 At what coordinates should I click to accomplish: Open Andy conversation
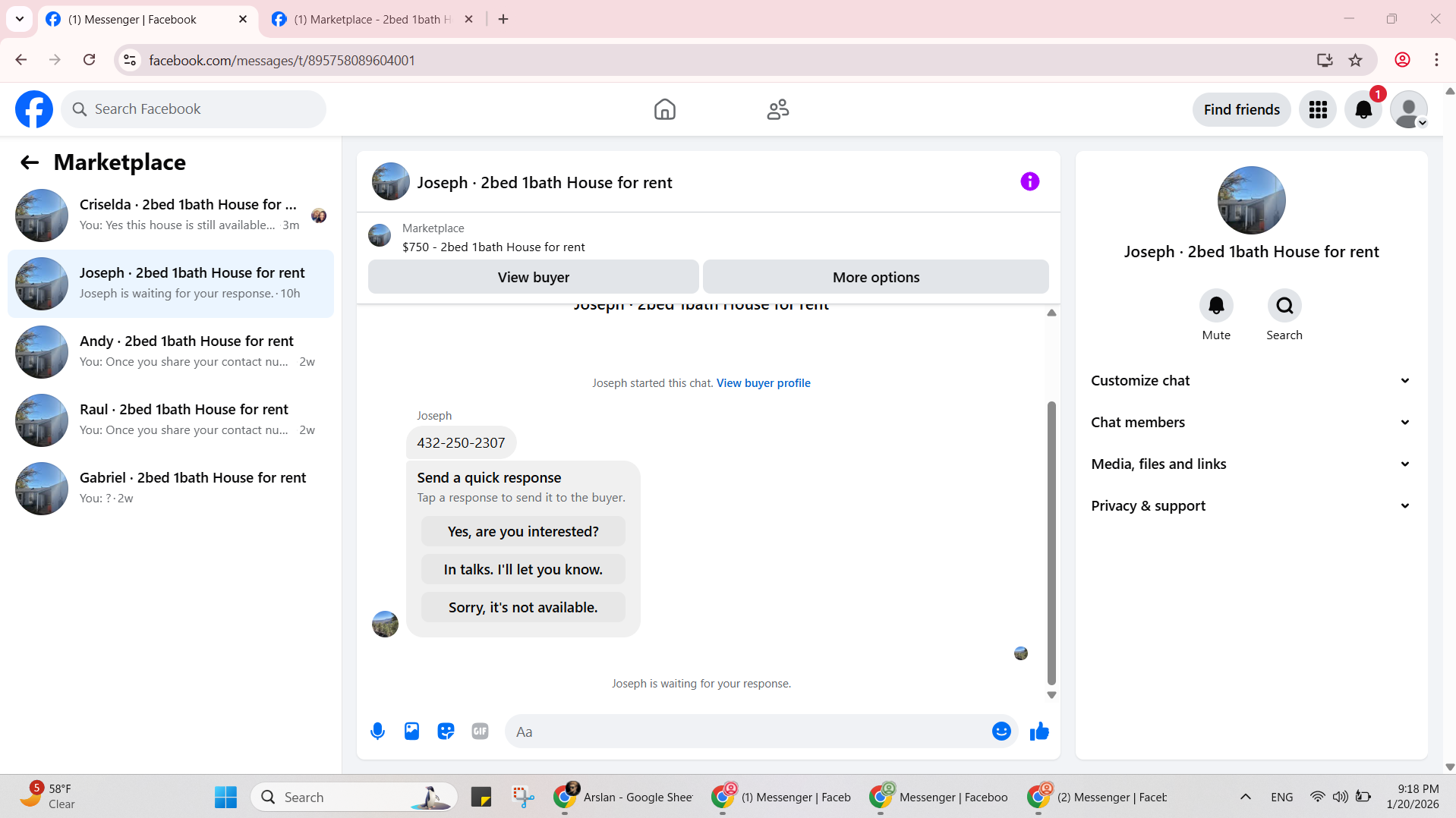pyautogui.click(x=171, y=352)
